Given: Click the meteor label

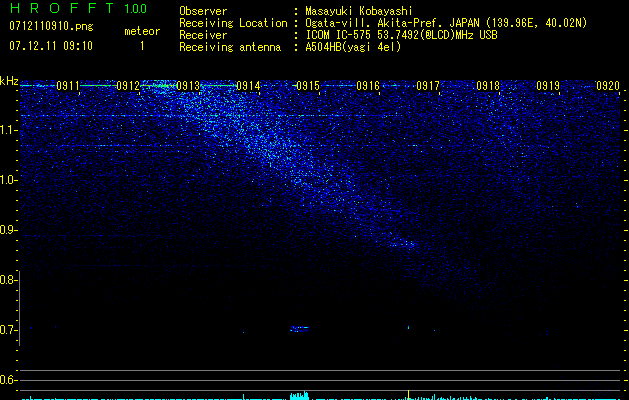Looking at the screenshot, I should [142, 31].
